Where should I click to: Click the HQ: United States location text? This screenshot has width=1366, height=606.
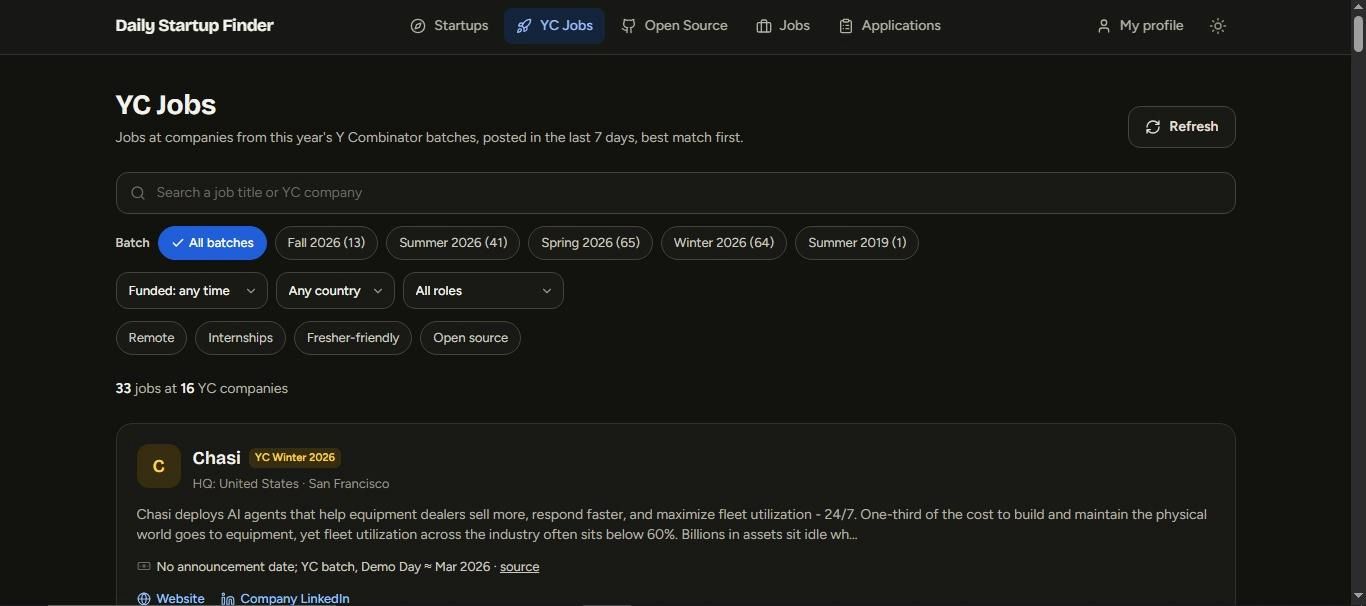pos(291,484)
